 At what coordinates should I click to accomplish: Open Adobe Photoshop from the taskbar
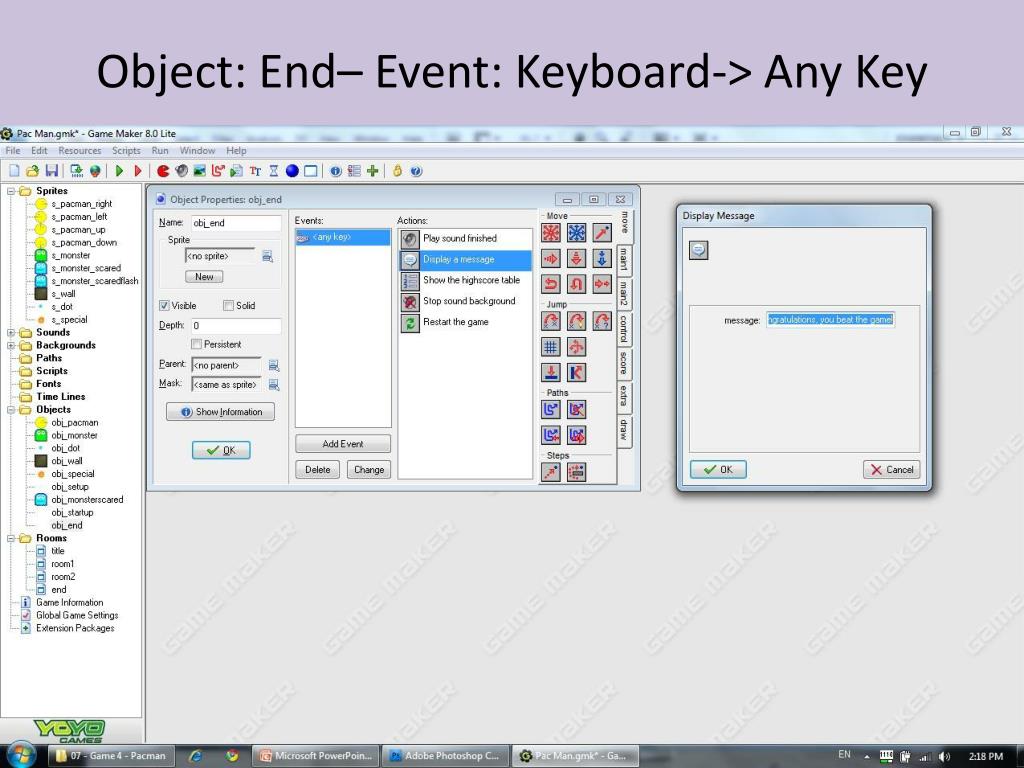pos(445,756)
